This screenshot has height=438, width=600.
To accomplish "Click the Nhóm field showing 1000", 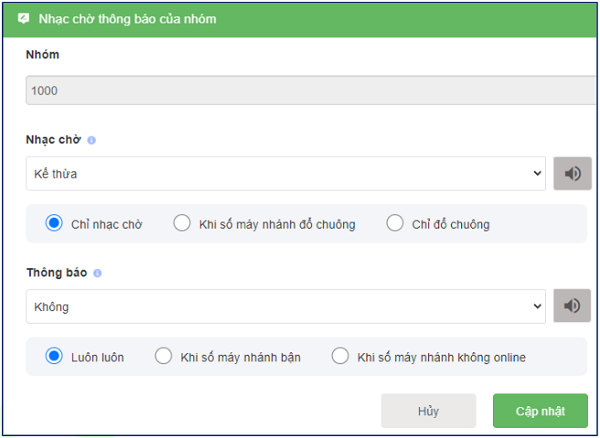I will tap(311, 90).
